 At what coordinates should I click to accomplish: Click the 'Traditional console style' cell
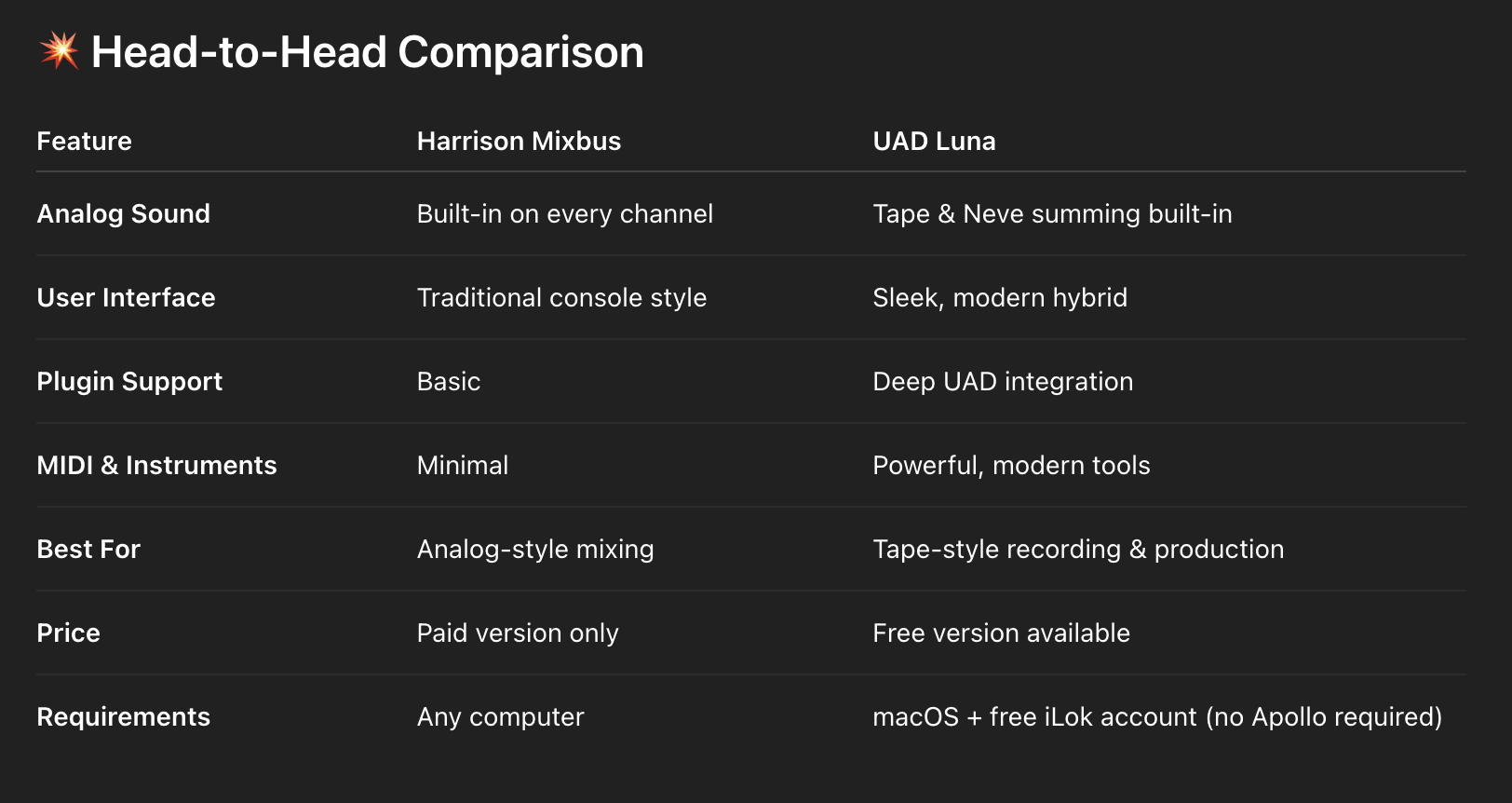pos(561,297)
